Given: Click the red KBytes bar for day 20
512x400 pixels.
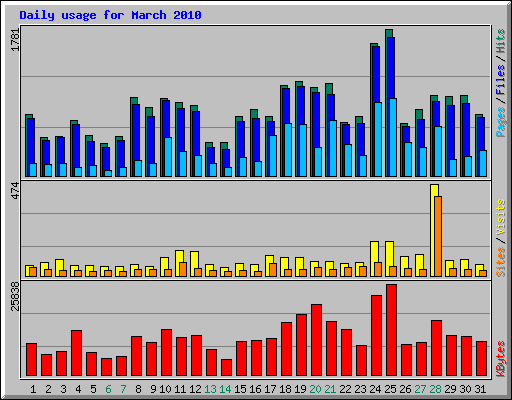Looking at the screenshot, I should pos(316,340).
